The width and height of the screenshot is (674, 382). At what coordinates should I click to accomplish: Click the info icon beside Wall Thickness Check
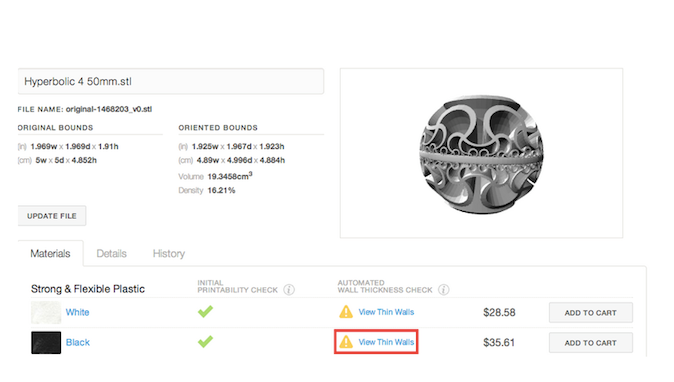pyautogui.click(x=444, y=290)
